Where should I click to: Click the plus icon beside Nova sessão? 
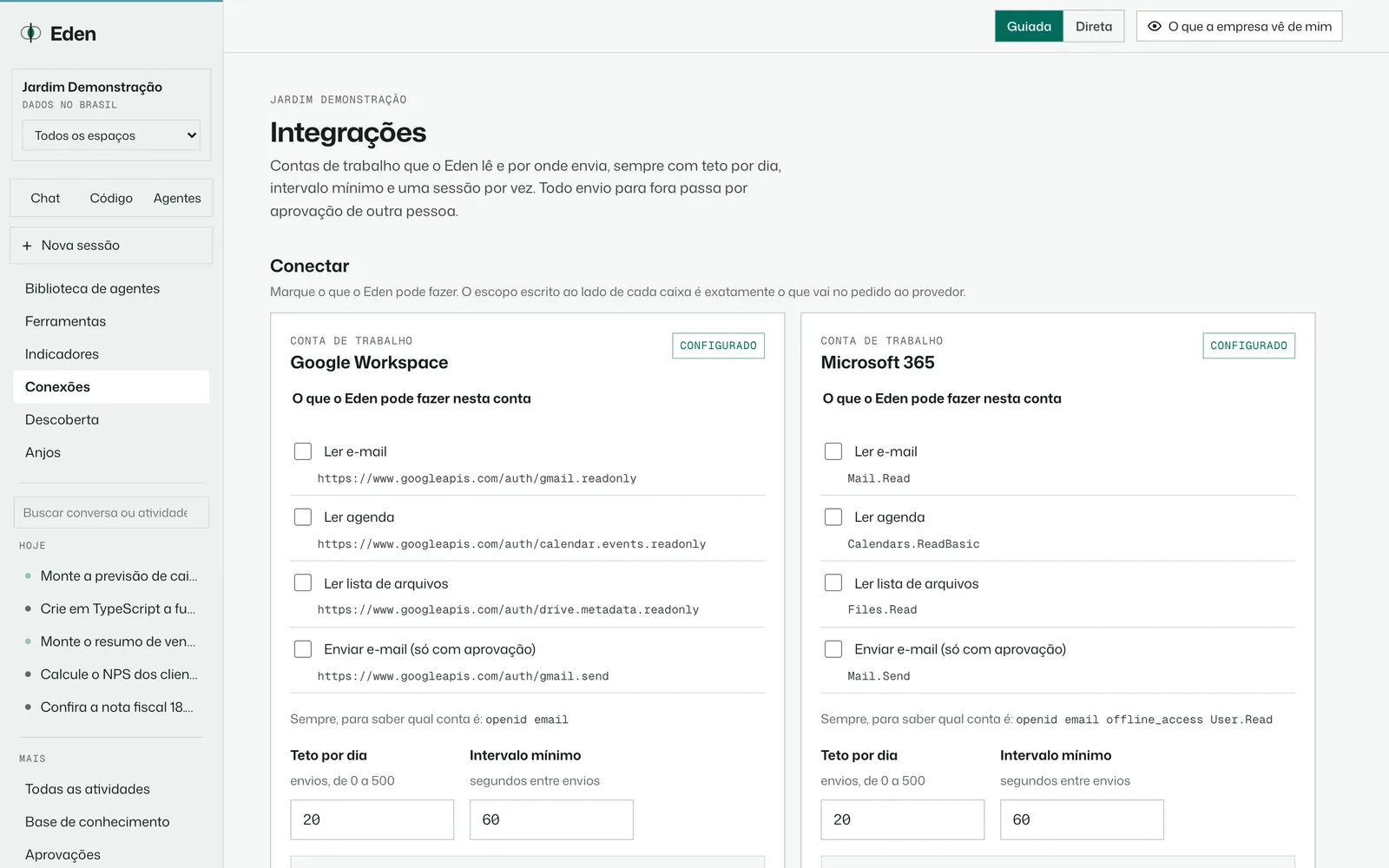[27, 246]
